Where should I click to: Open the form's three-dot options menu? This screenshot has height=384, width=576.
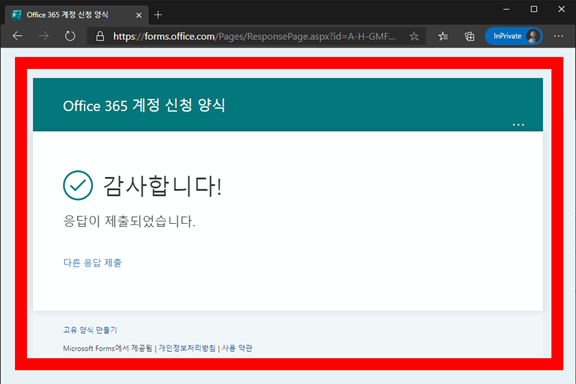(x=518, y=125)
